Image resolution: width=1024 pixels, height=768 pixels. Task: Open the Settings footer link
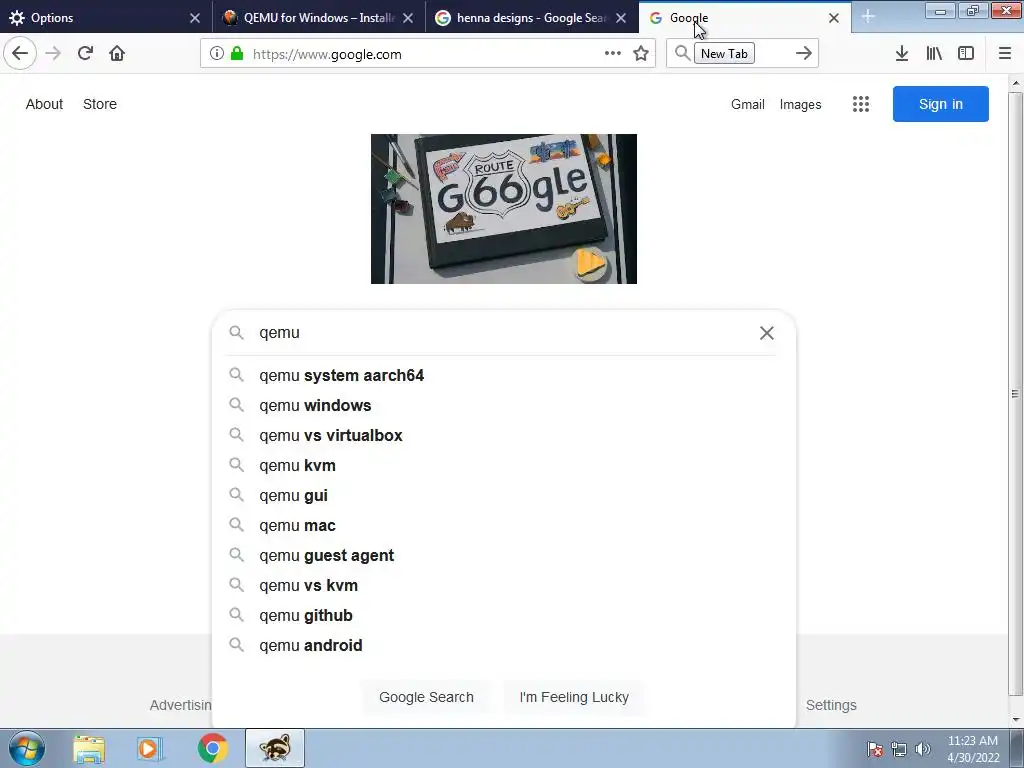[831, 705]
